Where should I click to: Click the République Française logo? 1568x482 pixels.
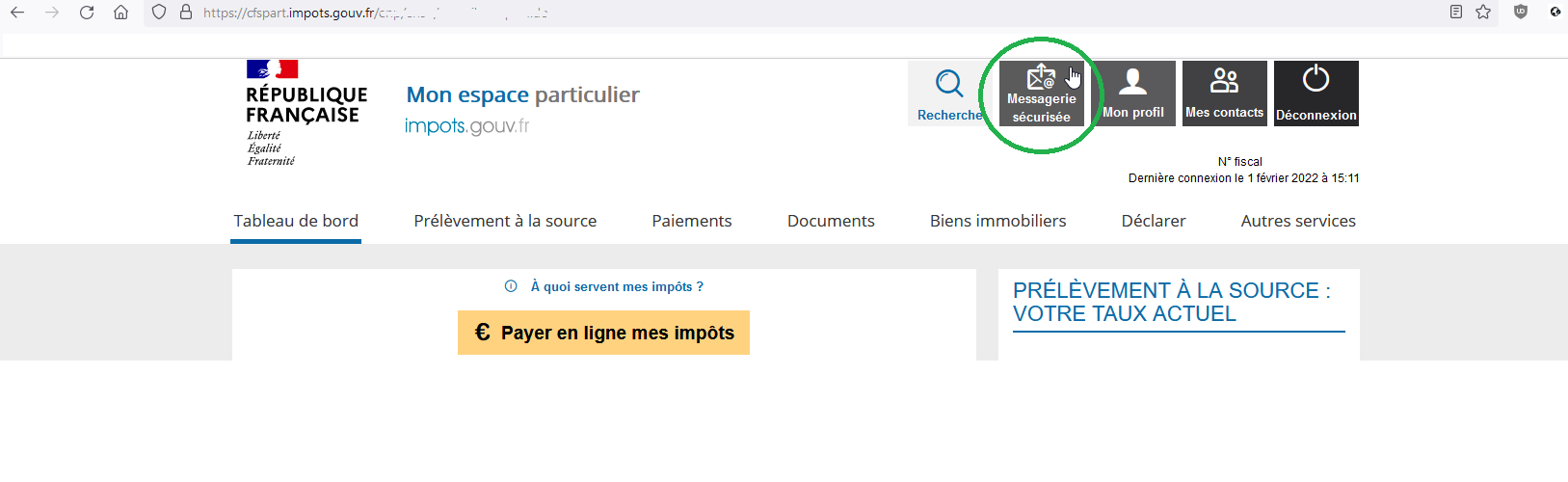pyautogui.click(x=306, y=114)
